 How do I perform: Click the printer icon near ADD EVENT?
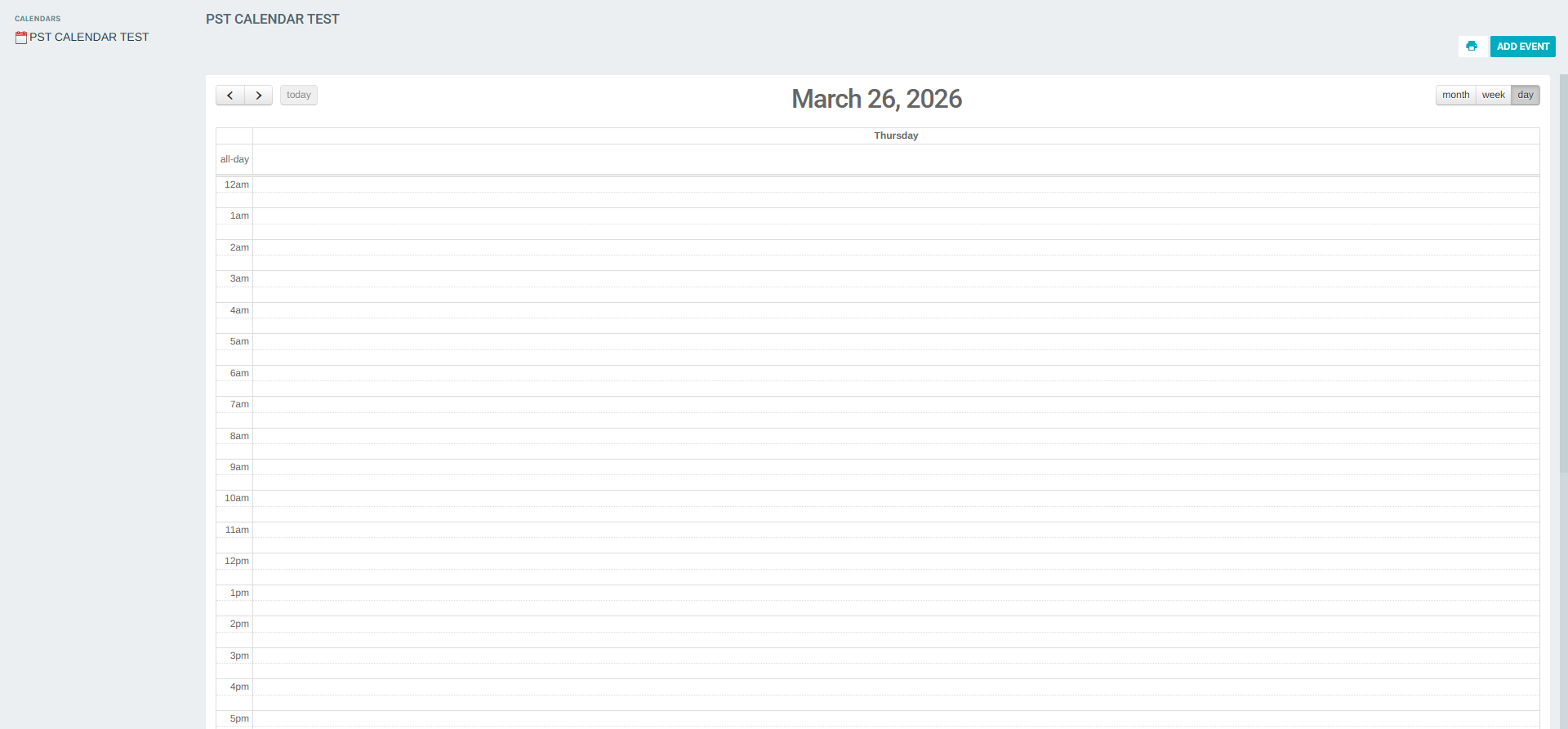(1472, 47)
